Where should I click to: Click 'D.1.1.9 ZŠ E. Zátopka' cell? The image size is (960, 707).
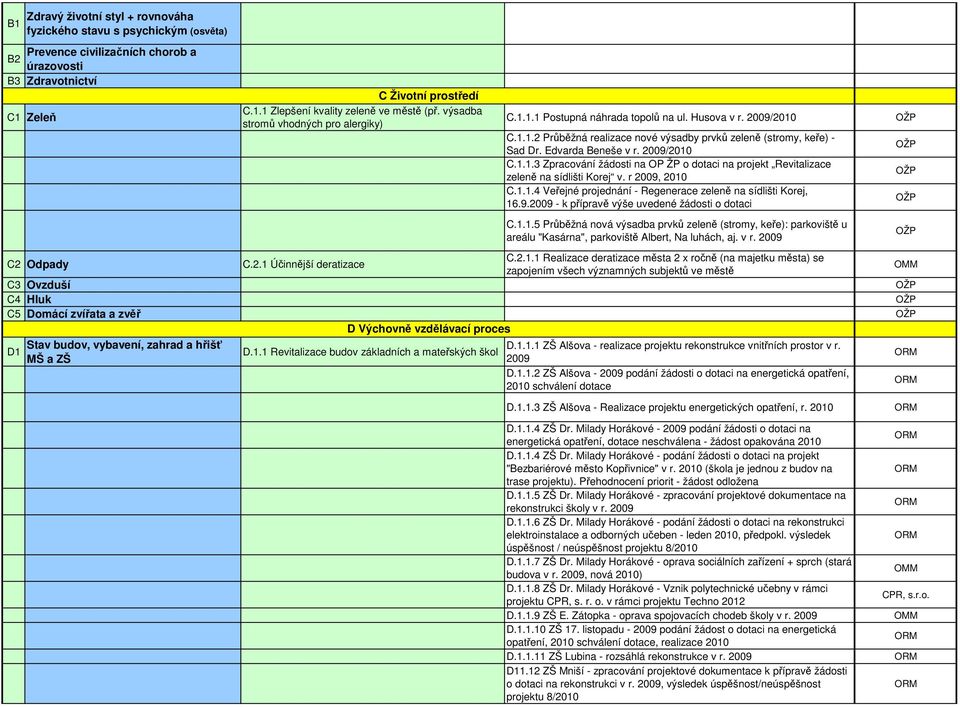click(680, 616)
